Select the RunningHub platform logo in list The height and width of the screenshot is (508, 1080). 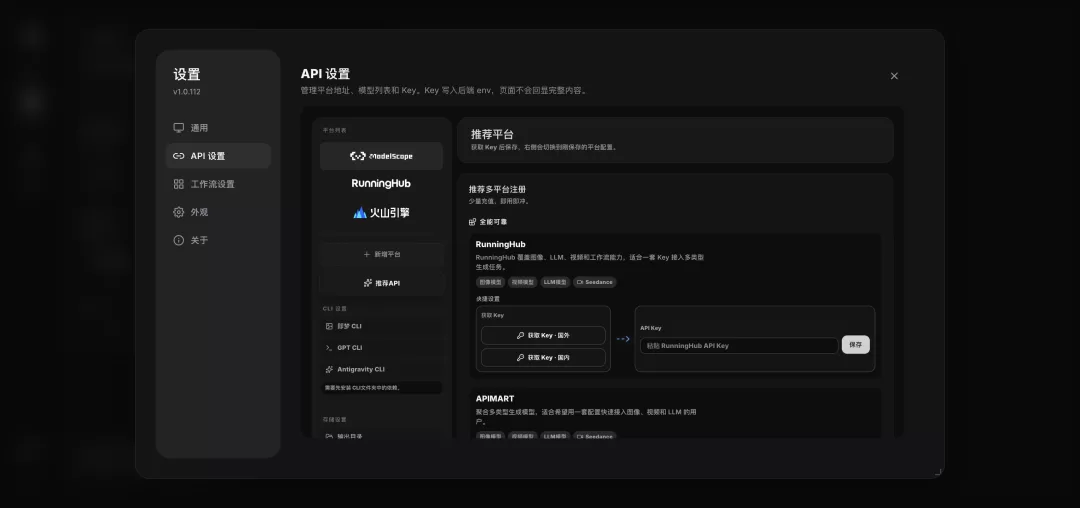tap(381, 184)
